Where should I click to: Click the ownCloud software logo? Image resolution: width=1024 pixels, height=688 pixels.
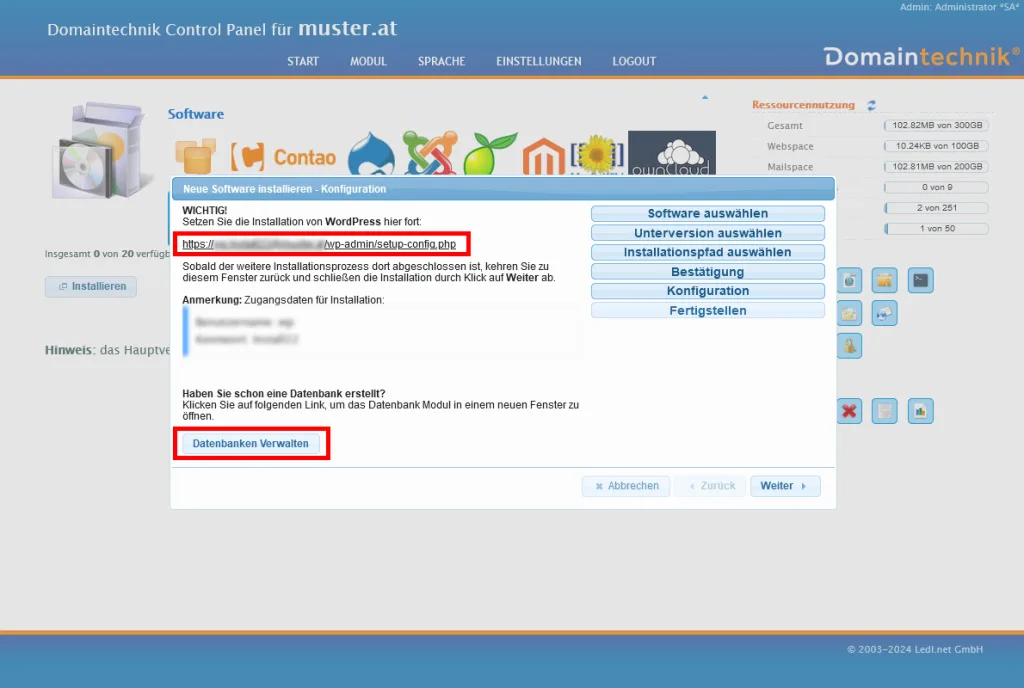671,154
